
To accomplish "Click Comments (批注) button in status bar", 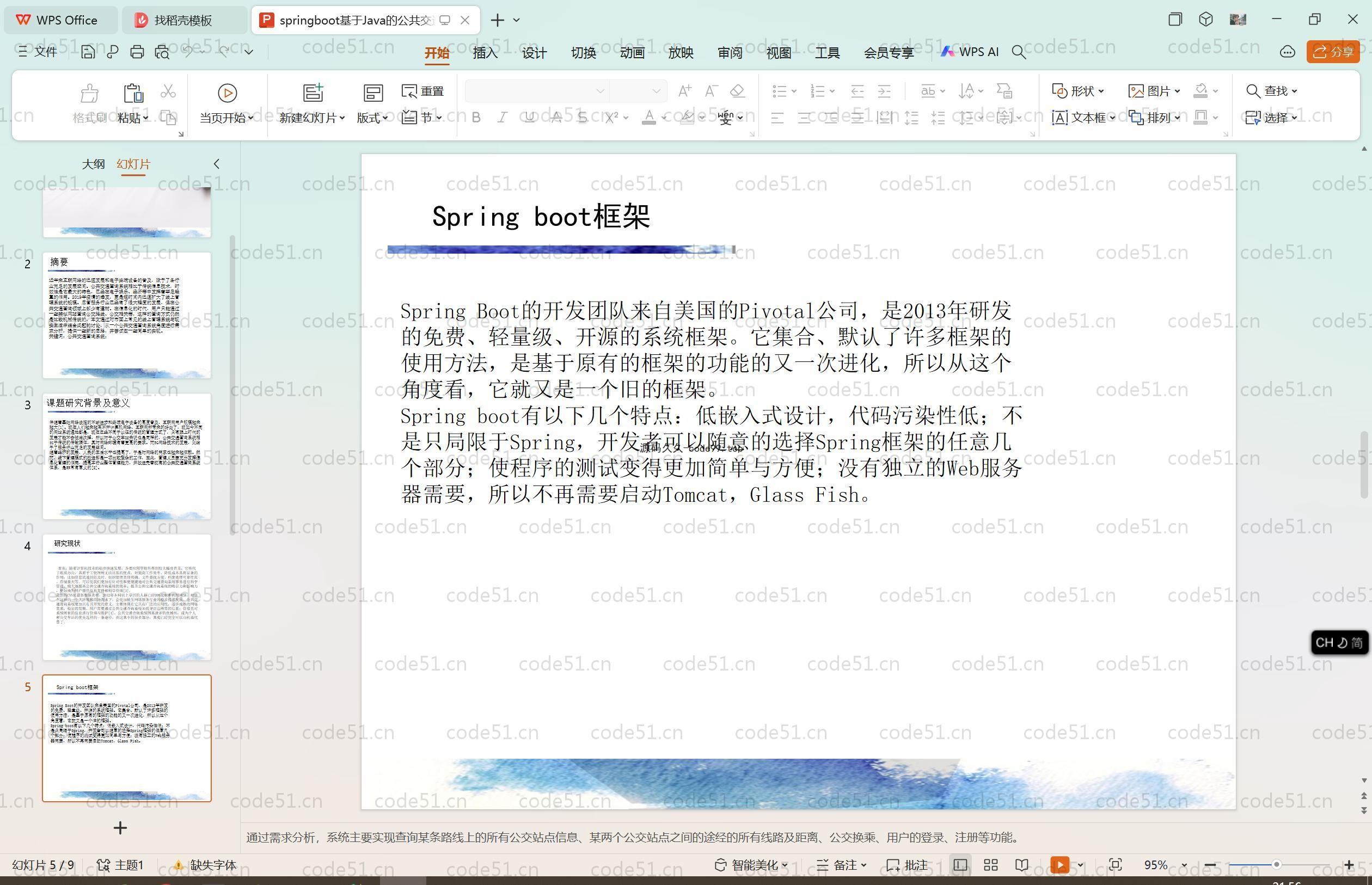I will [907, 865].
